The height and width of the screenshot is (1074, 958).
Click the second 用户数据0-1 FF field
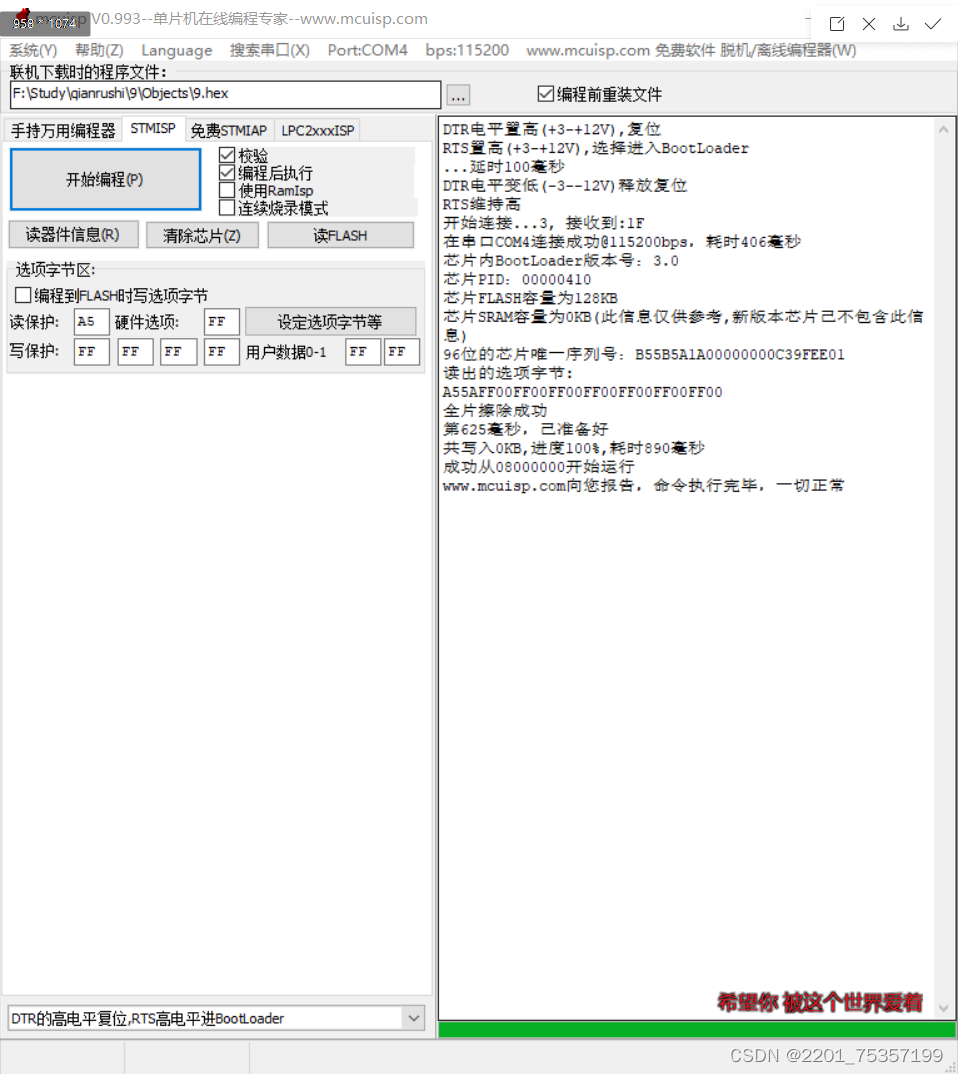coord(402,351)
